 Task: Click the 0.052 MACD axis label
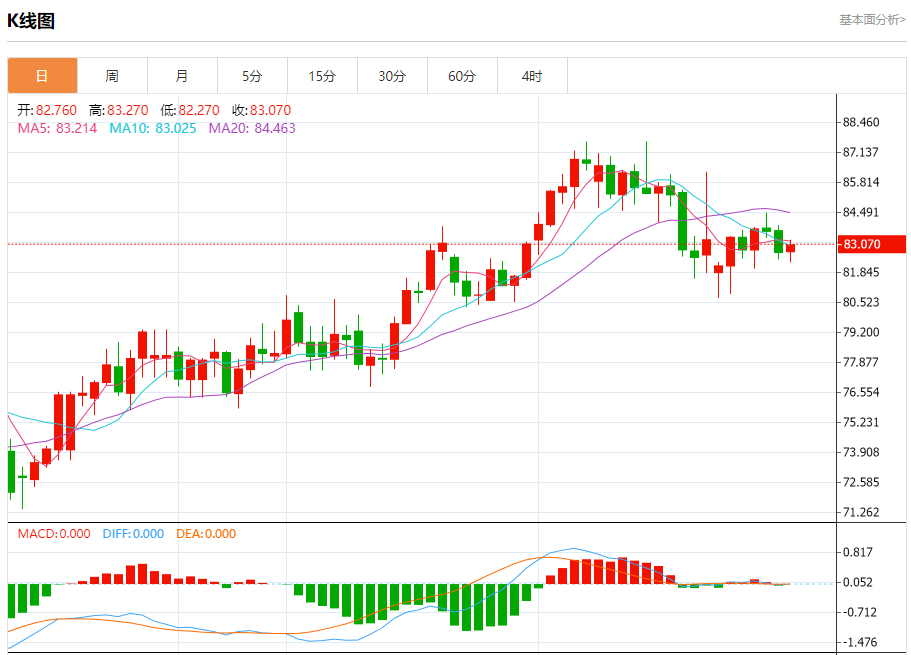point(858,582)
